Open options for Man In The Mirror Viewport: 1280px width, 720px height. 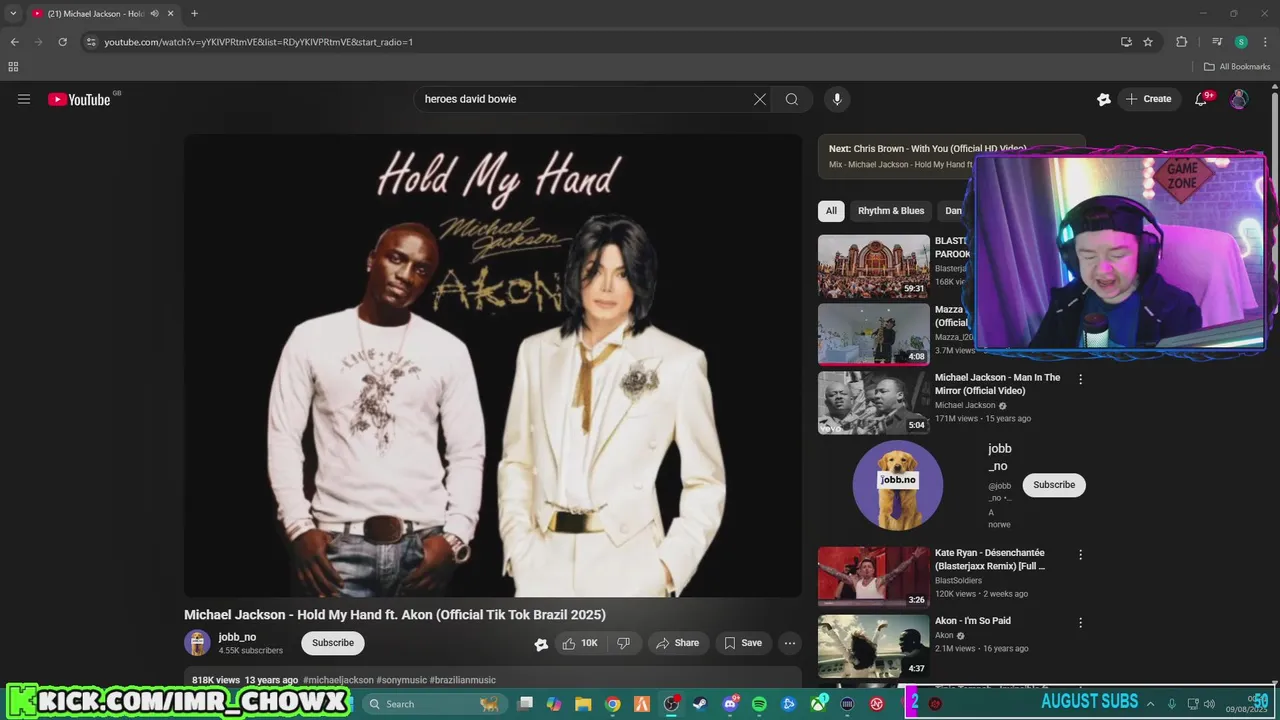(x=1080, y=379)
